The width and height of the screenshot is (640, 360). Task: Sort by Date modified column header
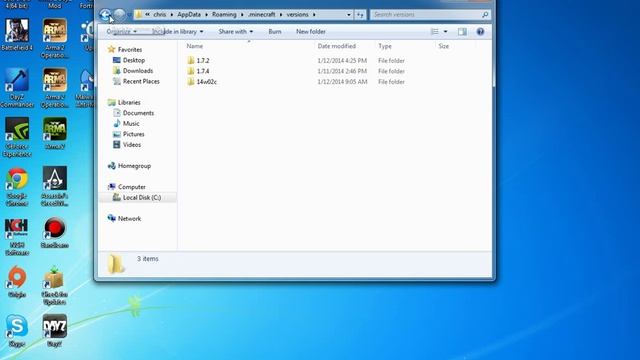pyautogui.click(x=337, y=46)
